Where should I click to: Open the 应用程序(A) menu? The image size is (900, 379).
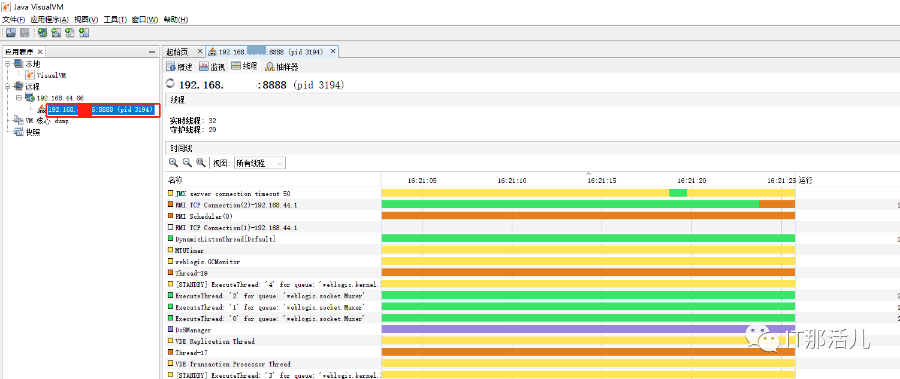coord(49,20)
